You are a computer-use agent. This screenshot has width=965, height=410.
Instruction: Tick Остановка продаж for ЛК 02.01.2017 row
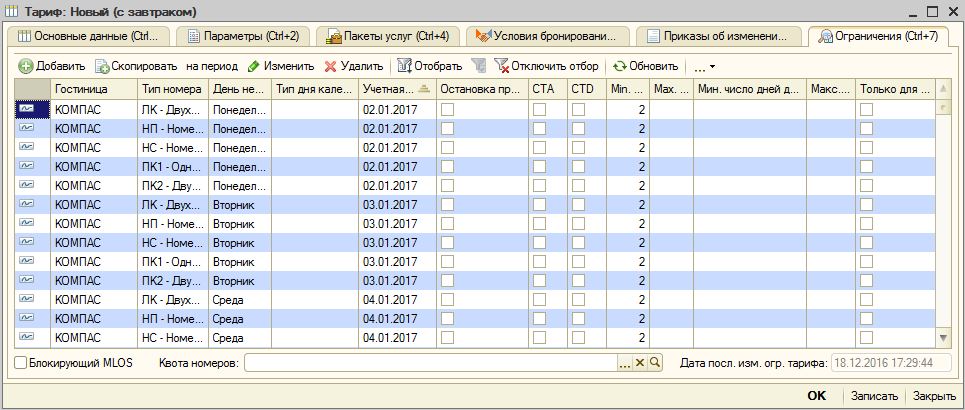(x=447, y=110)
